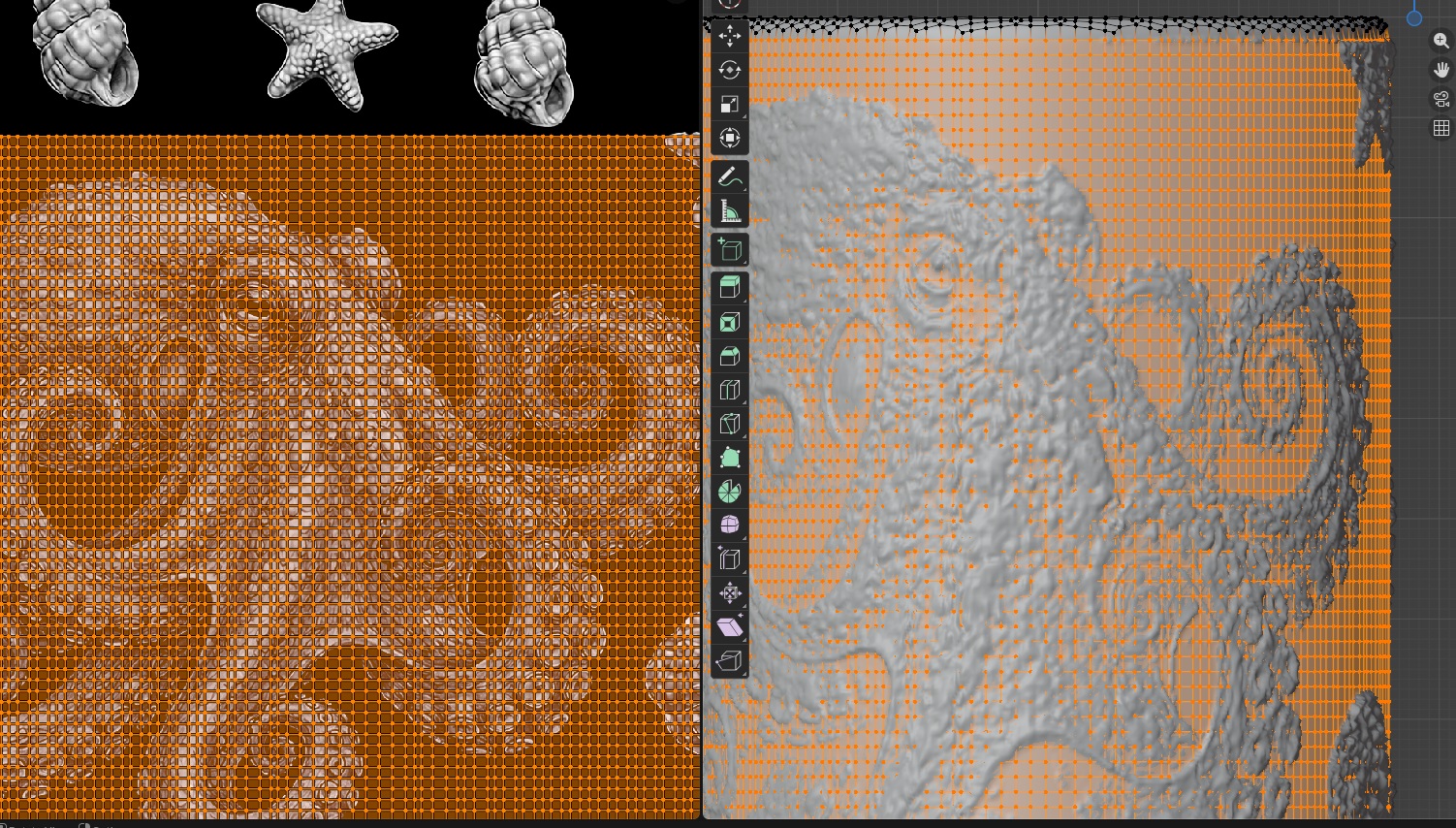1456x828 pixels.
Task: Select the Spin tool
Action: point(729,492)
